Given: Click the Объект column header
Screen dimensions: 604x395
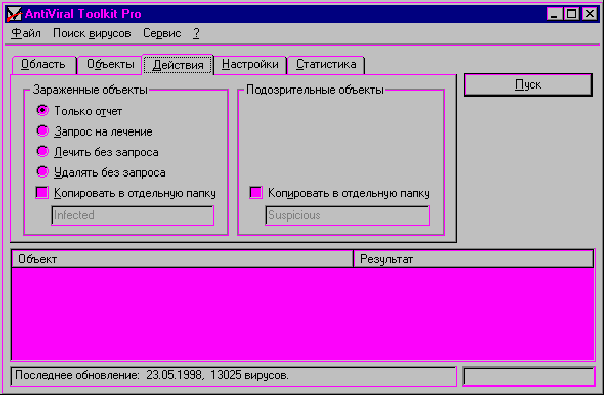Looking at the screenshot, I should click(x=183, y=259).
